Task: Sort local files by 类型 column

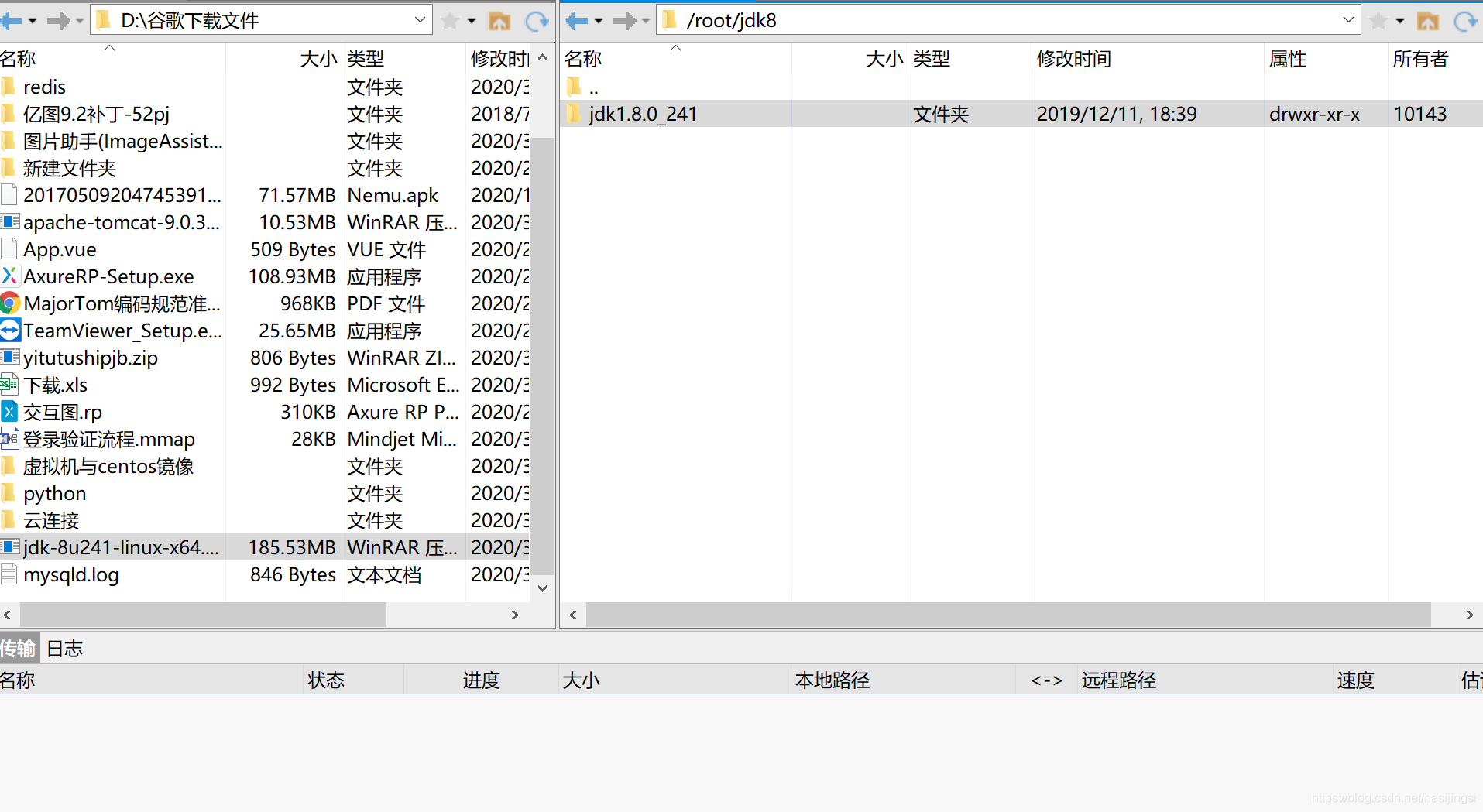Action: [403, 59]
